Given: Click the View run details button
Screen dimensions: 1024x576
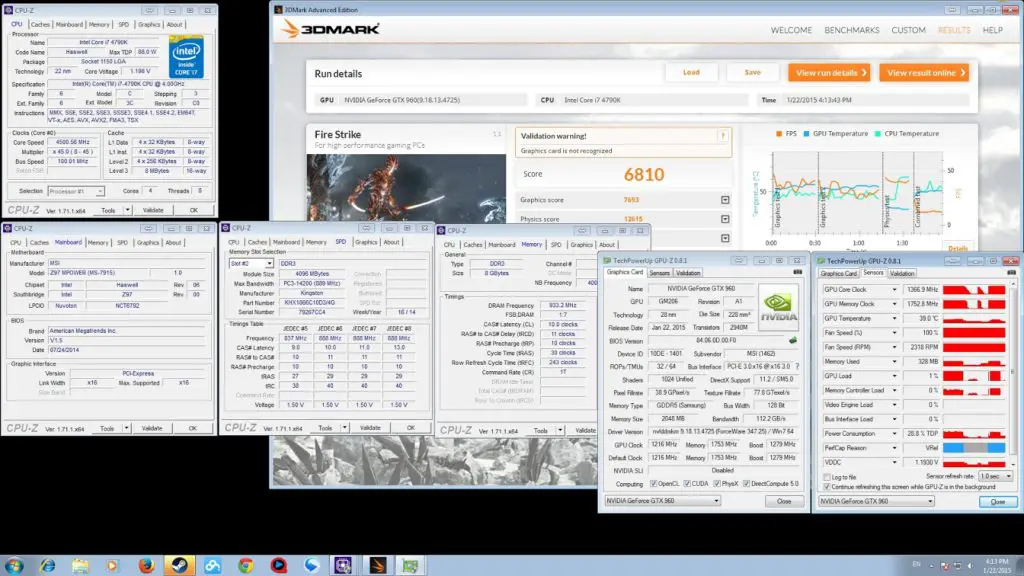Looking at the screenshot, I should [829, 72].
